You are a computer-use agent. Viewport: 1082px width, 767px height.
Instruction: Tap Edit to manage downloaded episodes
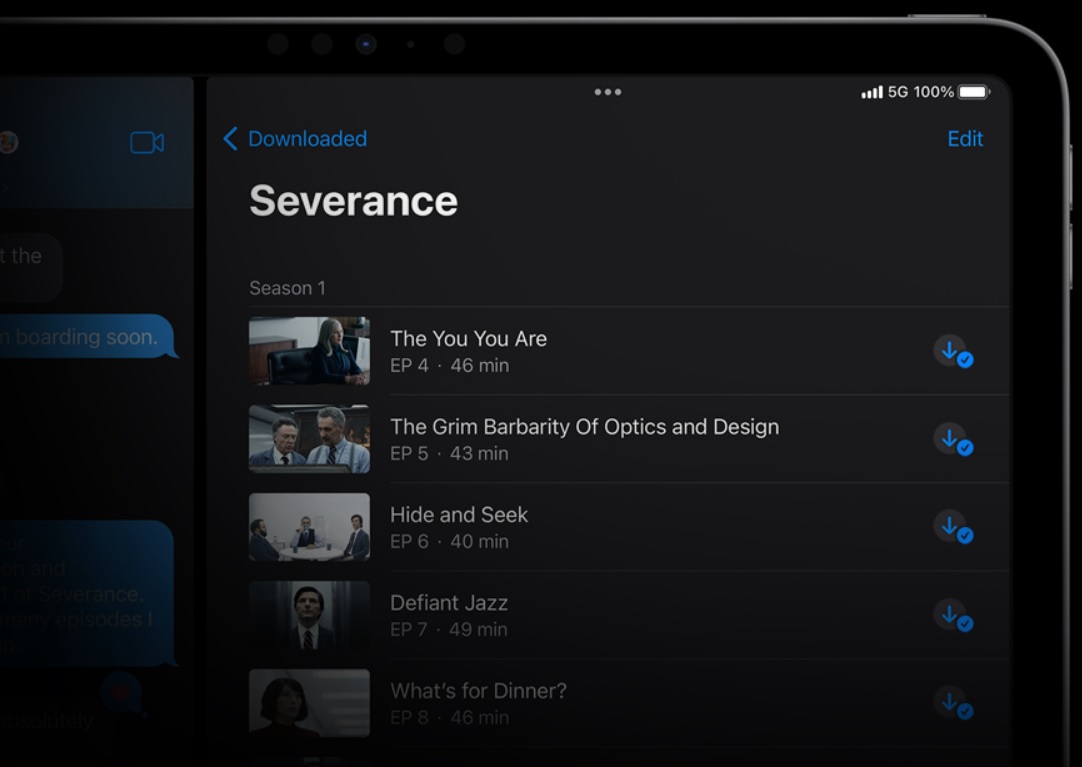pyautogui.click(x=965, y=139)
